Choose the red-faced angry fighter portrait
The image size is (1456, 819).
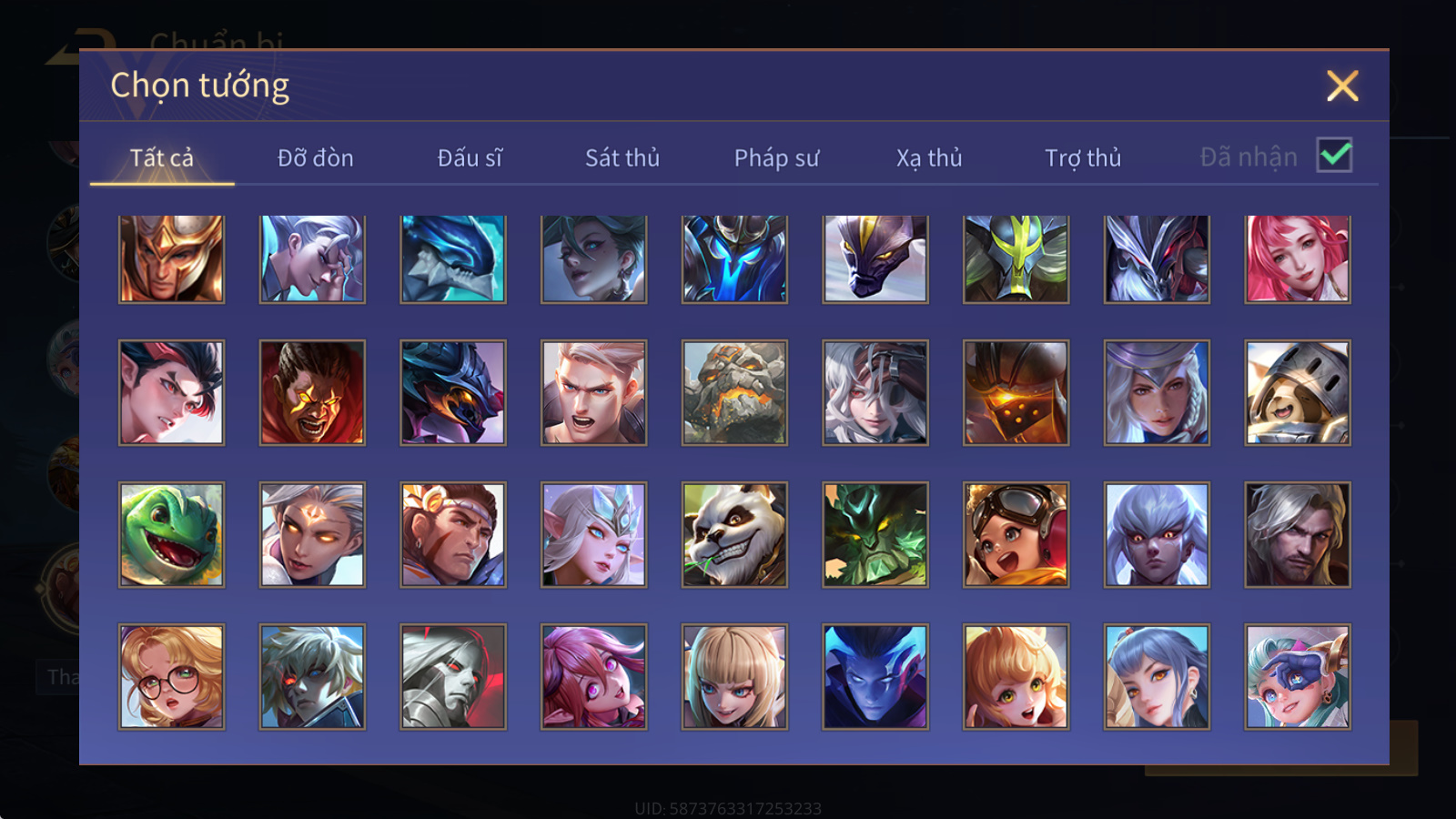pos(312,392)
